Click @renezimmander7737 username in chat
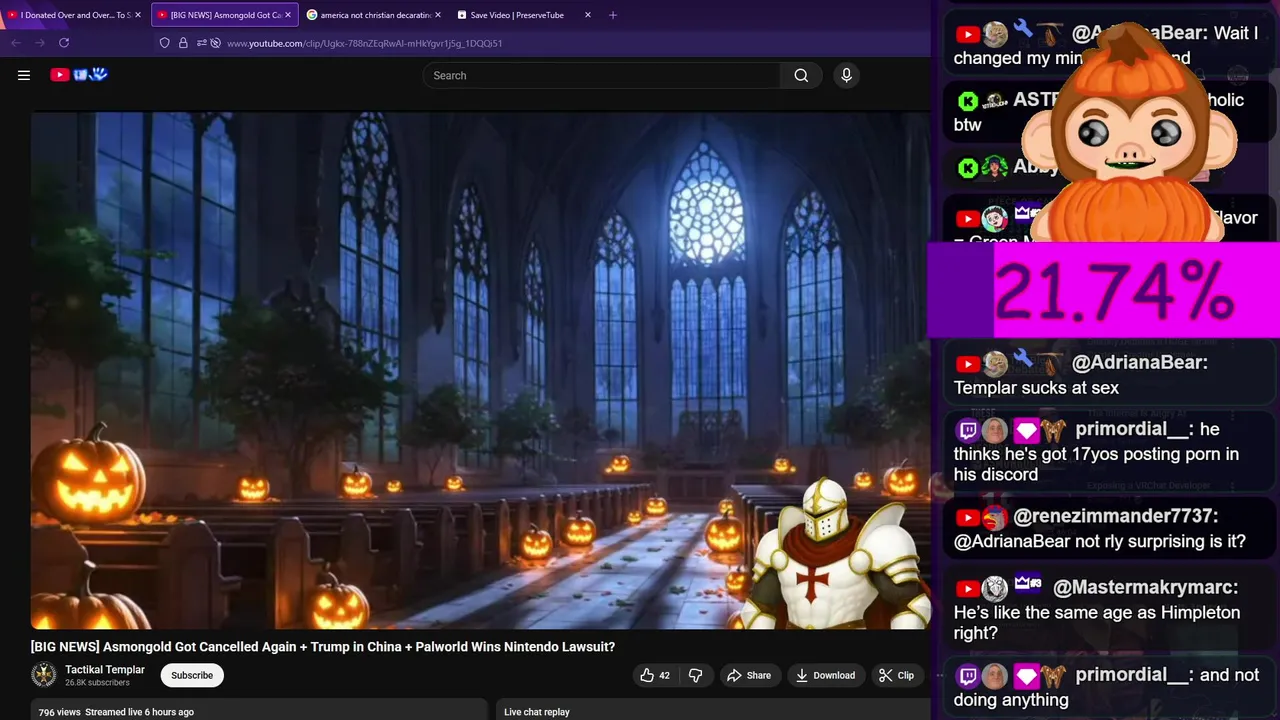The height and width of the screenshot is (720, 1280). point(1115,516)
